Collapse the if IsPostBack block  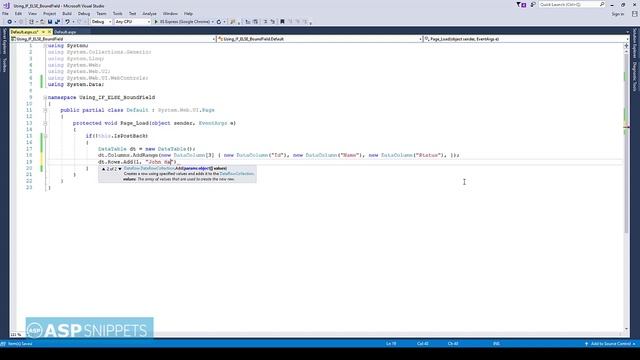(x=45, y=136)
